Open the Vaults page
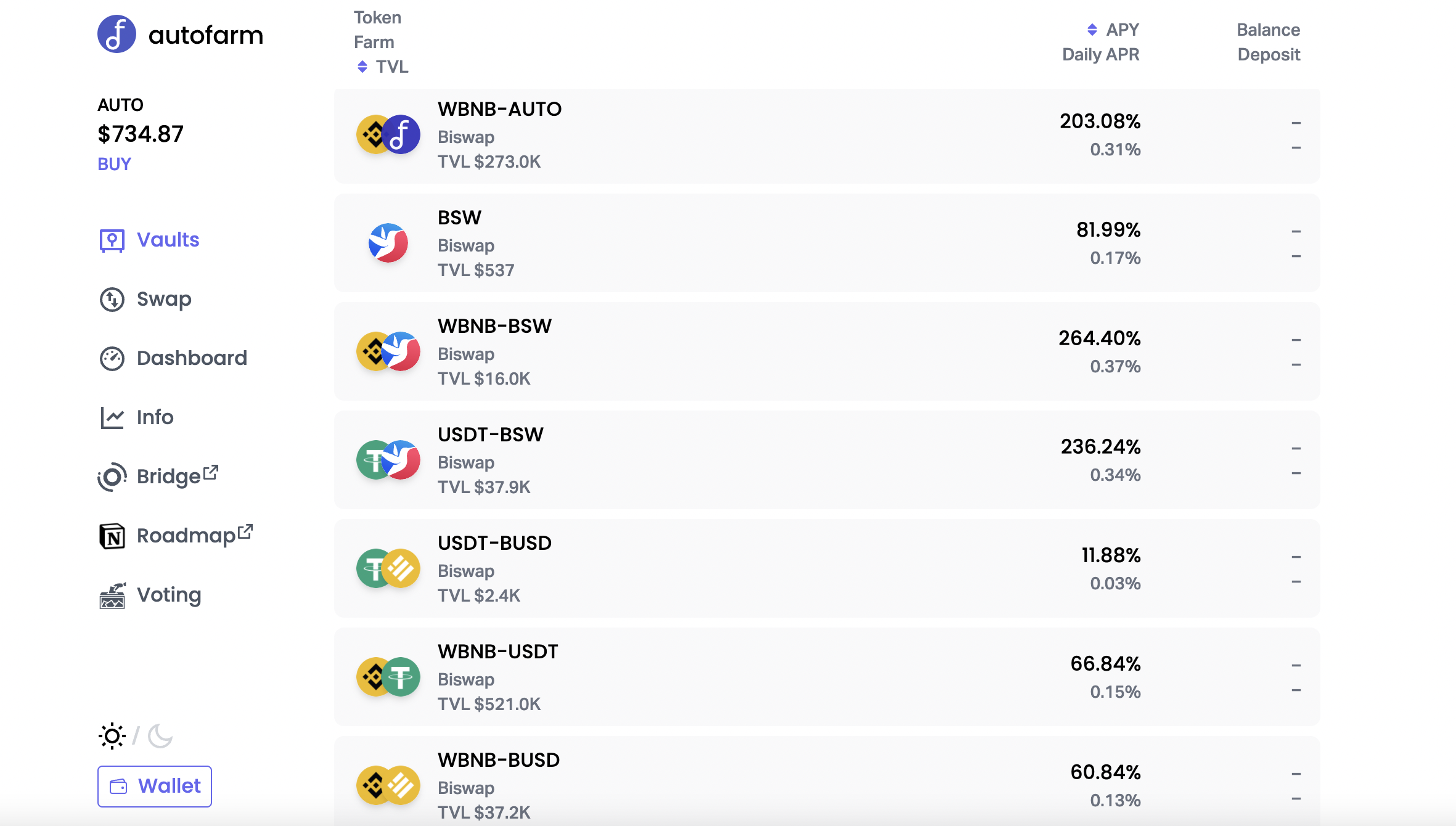 (x=167, y=240)
